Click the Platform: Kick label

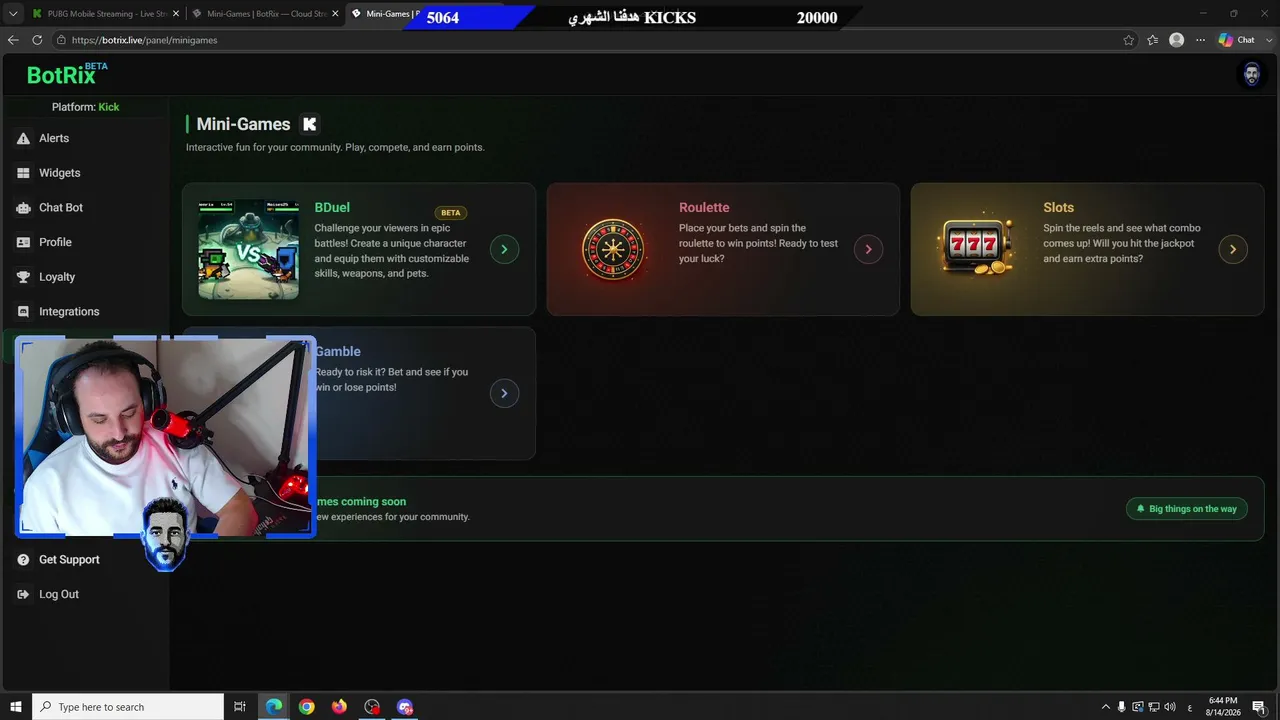tap(85, 107)
